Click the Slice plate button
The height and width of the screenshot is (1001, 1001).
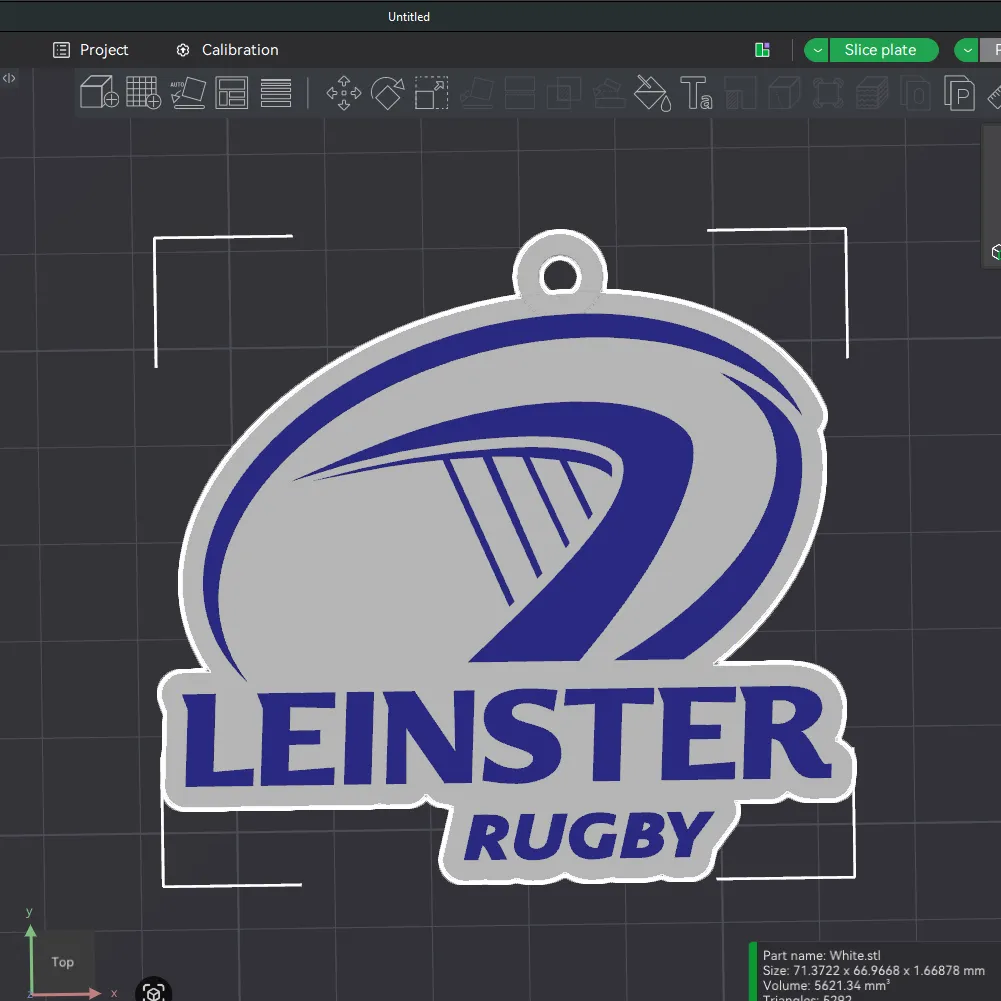[884, 50]
